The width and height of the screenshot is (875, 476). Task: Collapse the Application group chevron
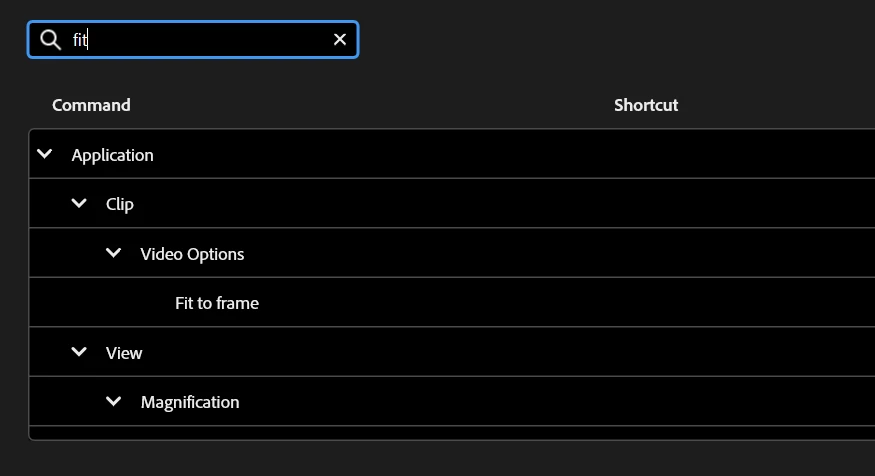click(x=45, y=153)
